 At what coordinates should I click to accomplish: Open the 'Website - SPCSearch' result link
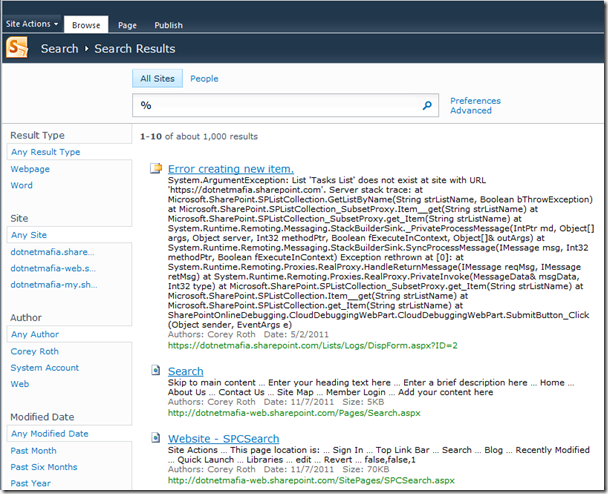point(223,439)
